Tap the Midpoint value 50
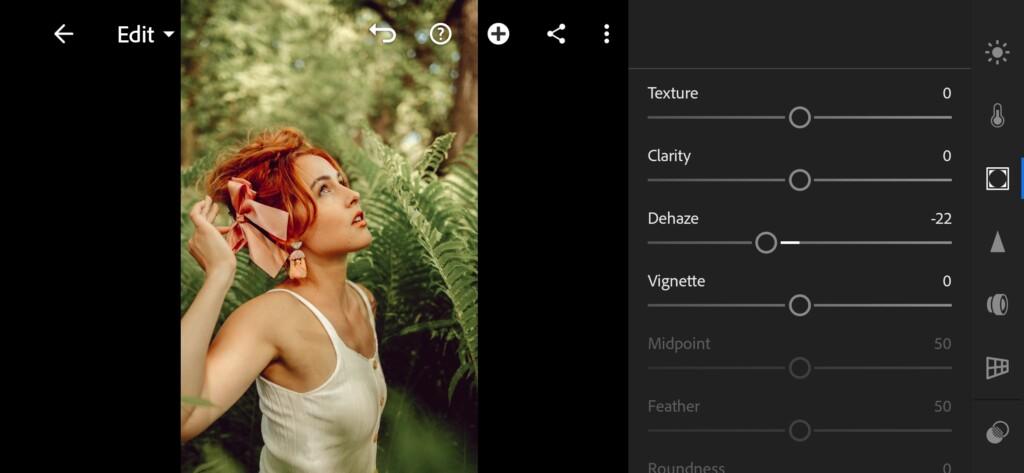This screenshot has width=1024, height=473. tap(942, 344)
